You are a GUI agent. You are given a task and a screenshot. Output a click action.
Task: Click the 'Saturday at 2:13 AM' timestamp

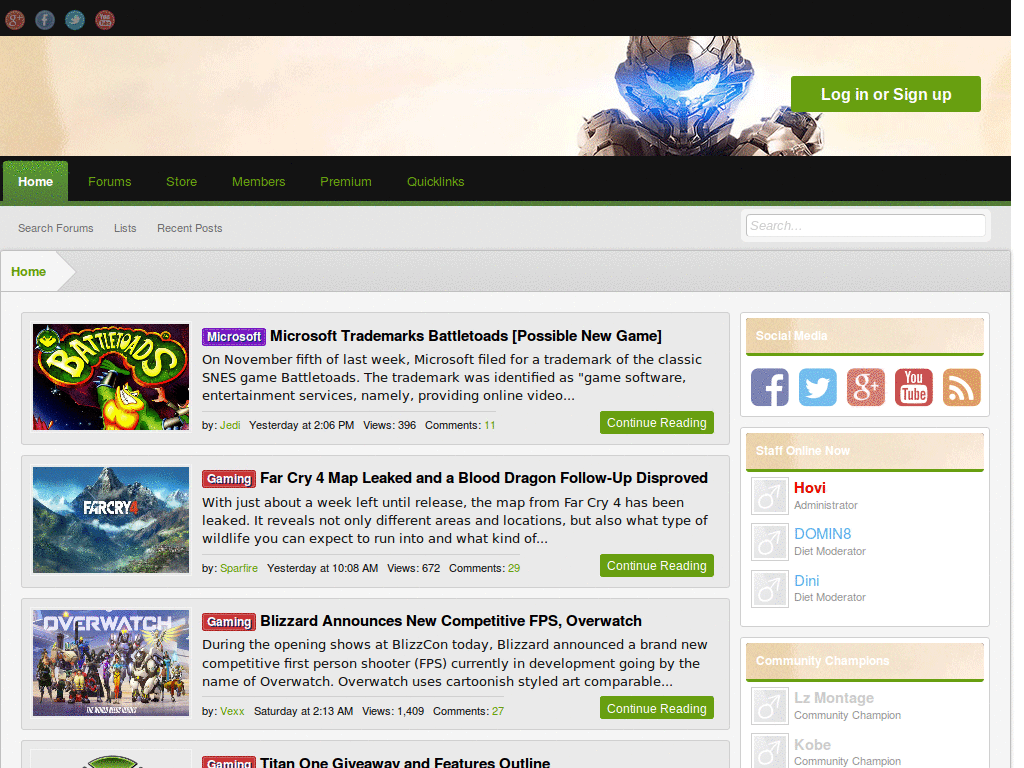click(304, 711)
